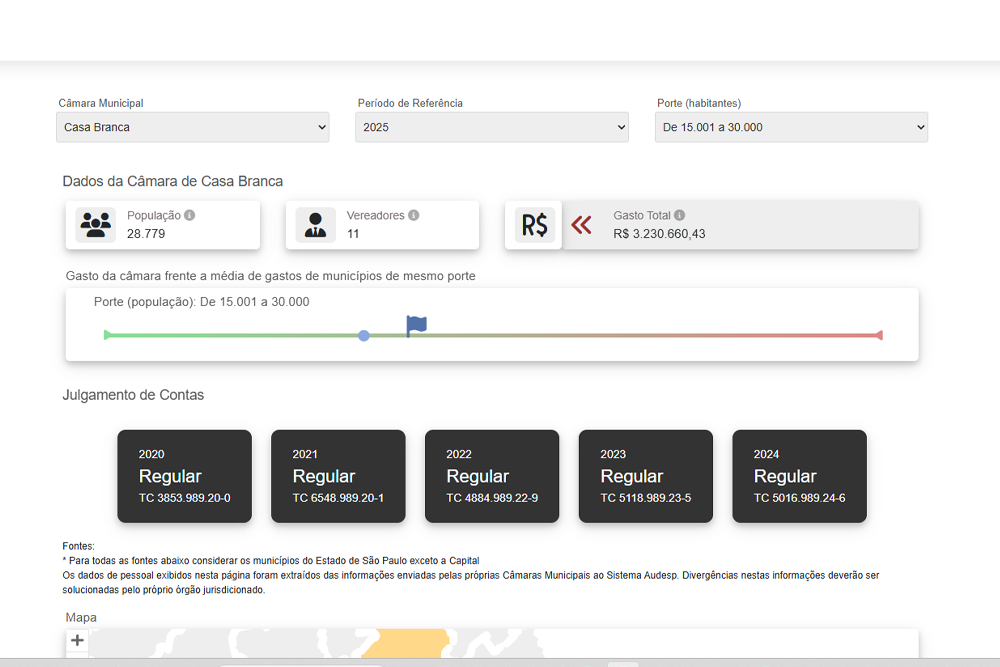Open the 2021 Regular judgment card
The height and width of the screenshot is (667, 1000).
[x=338, y=476]
